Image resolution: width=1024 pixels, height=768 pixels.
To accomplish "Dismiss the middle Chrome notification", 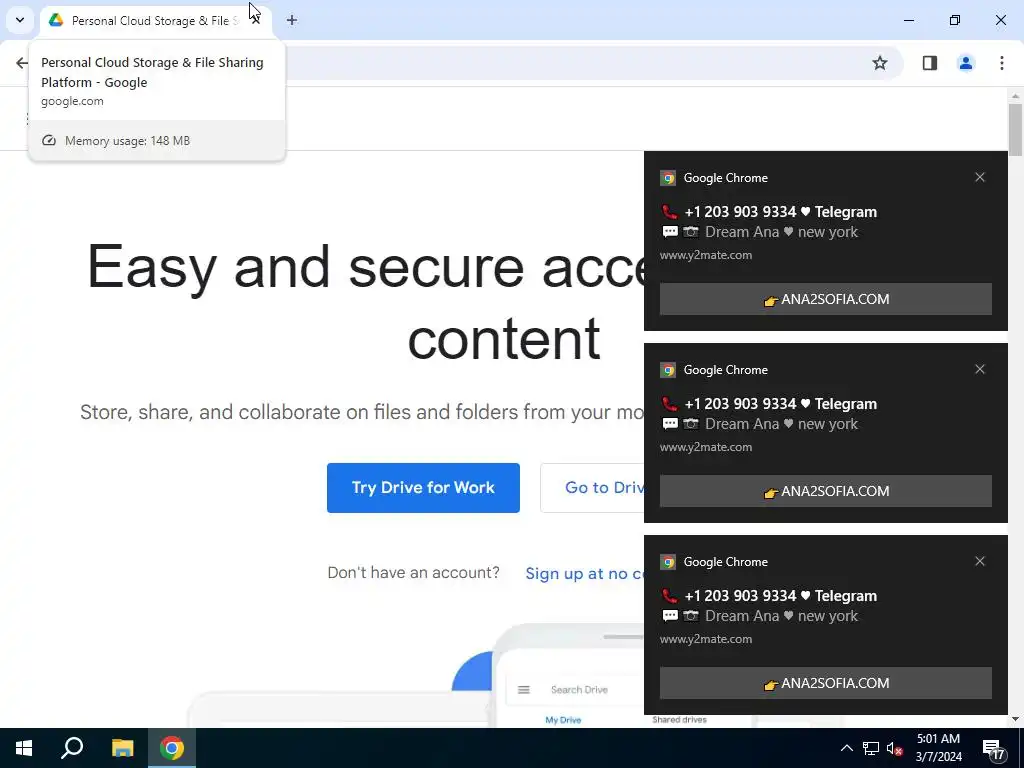I will coord(980,369).
